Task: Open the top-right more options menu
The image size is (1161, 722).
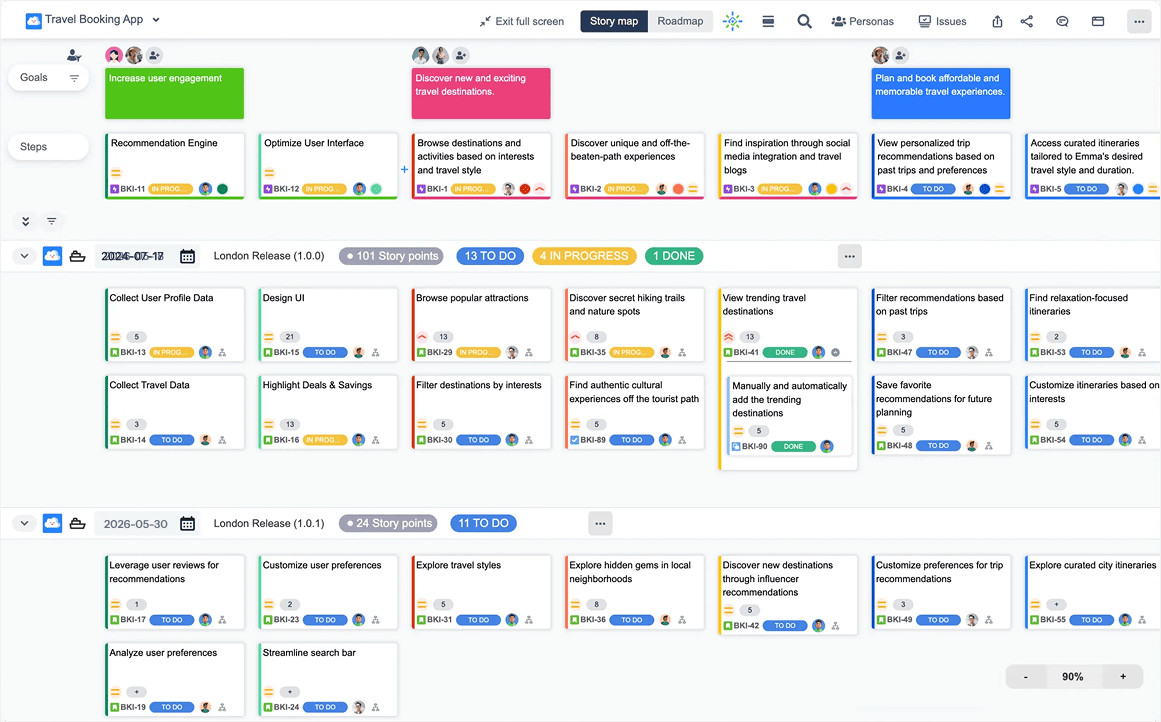Action: [1139, 21]
